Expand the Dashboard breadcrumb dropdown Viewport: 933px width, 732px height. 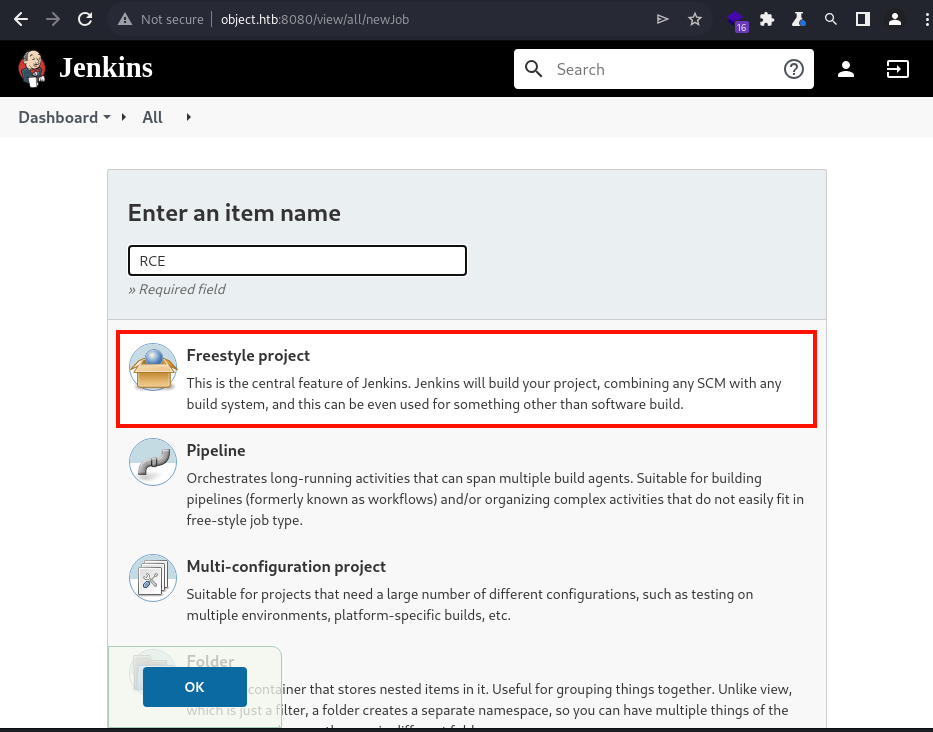pyautogui.click(x=107, y=117)
